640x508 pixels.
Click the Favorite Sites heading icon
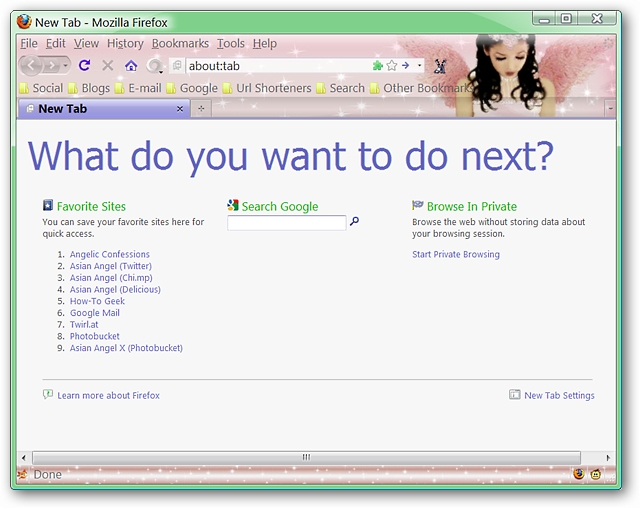click(x=48, y=205)
